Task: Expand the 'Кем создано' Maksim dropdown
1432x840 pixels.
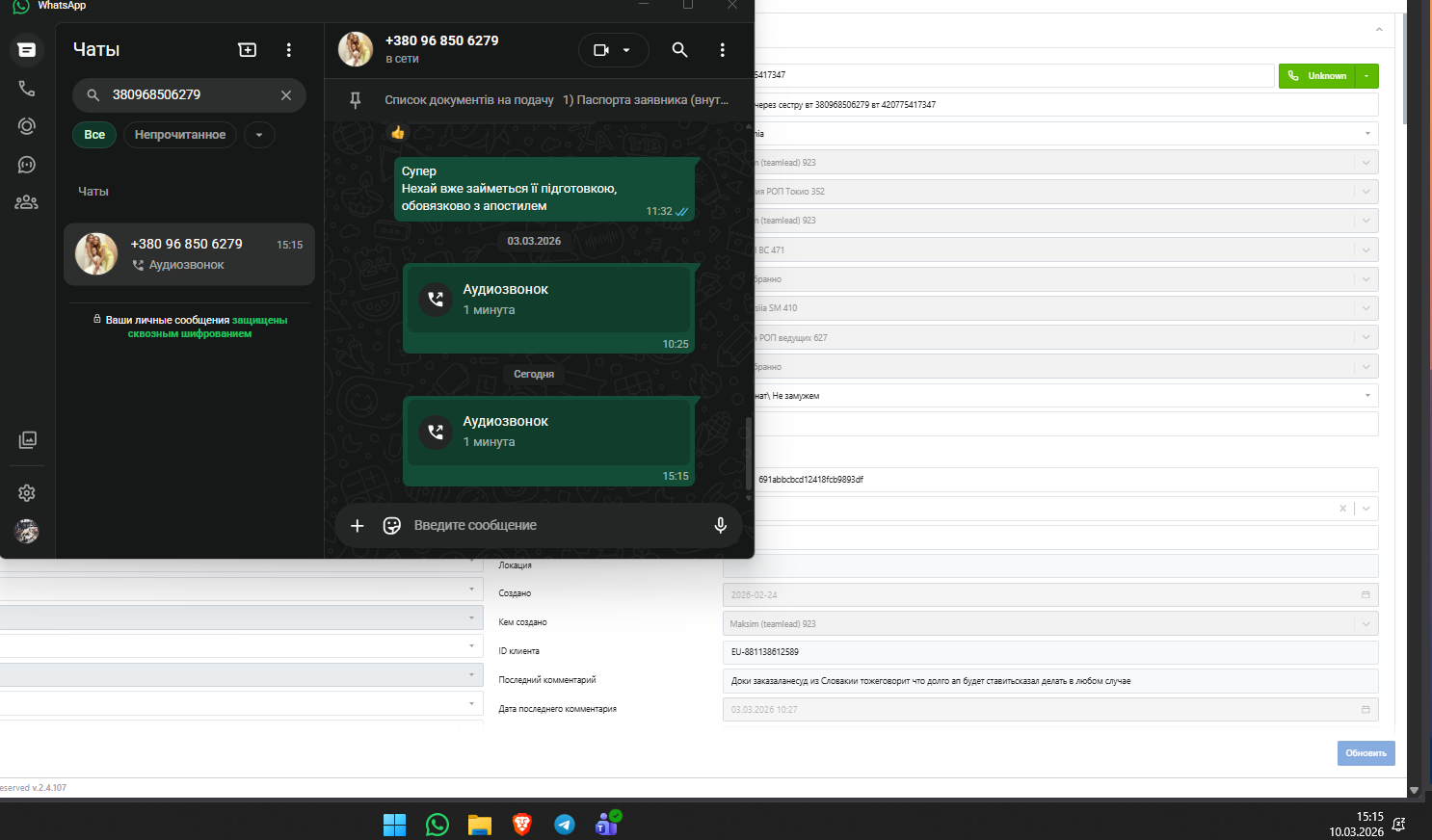Action: (1366, 624)
